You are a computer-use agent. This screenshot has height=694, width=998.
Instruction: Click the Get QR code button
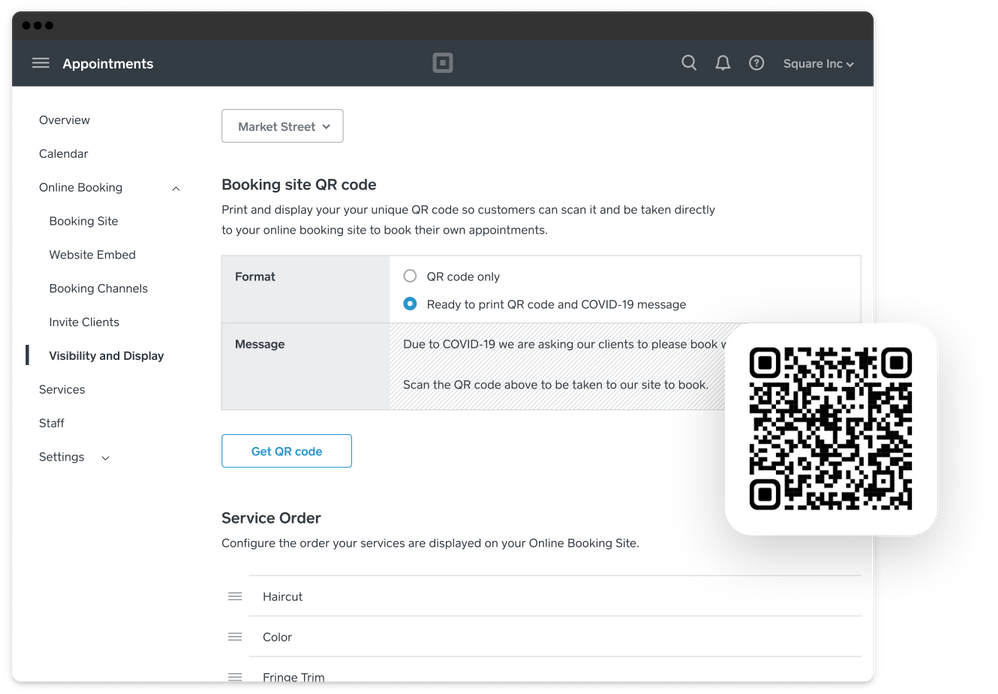click(286, 451)
